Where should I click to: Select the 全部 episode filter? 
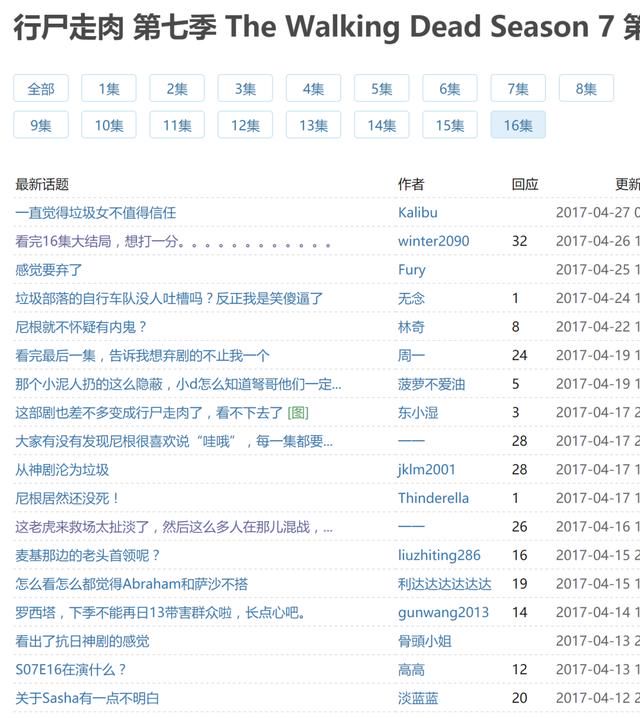coord(41,88)
